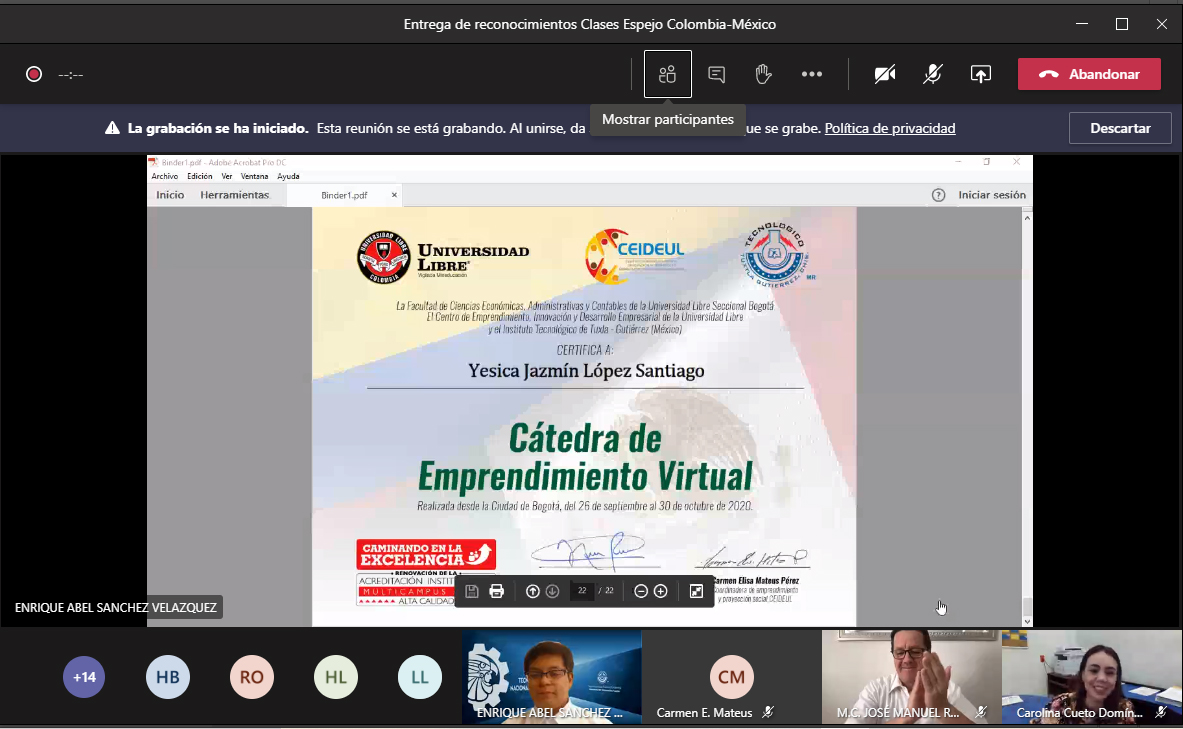Click the Universidad Libre logo
Viewport: 1183px width, 729px height.
[443, 257]
